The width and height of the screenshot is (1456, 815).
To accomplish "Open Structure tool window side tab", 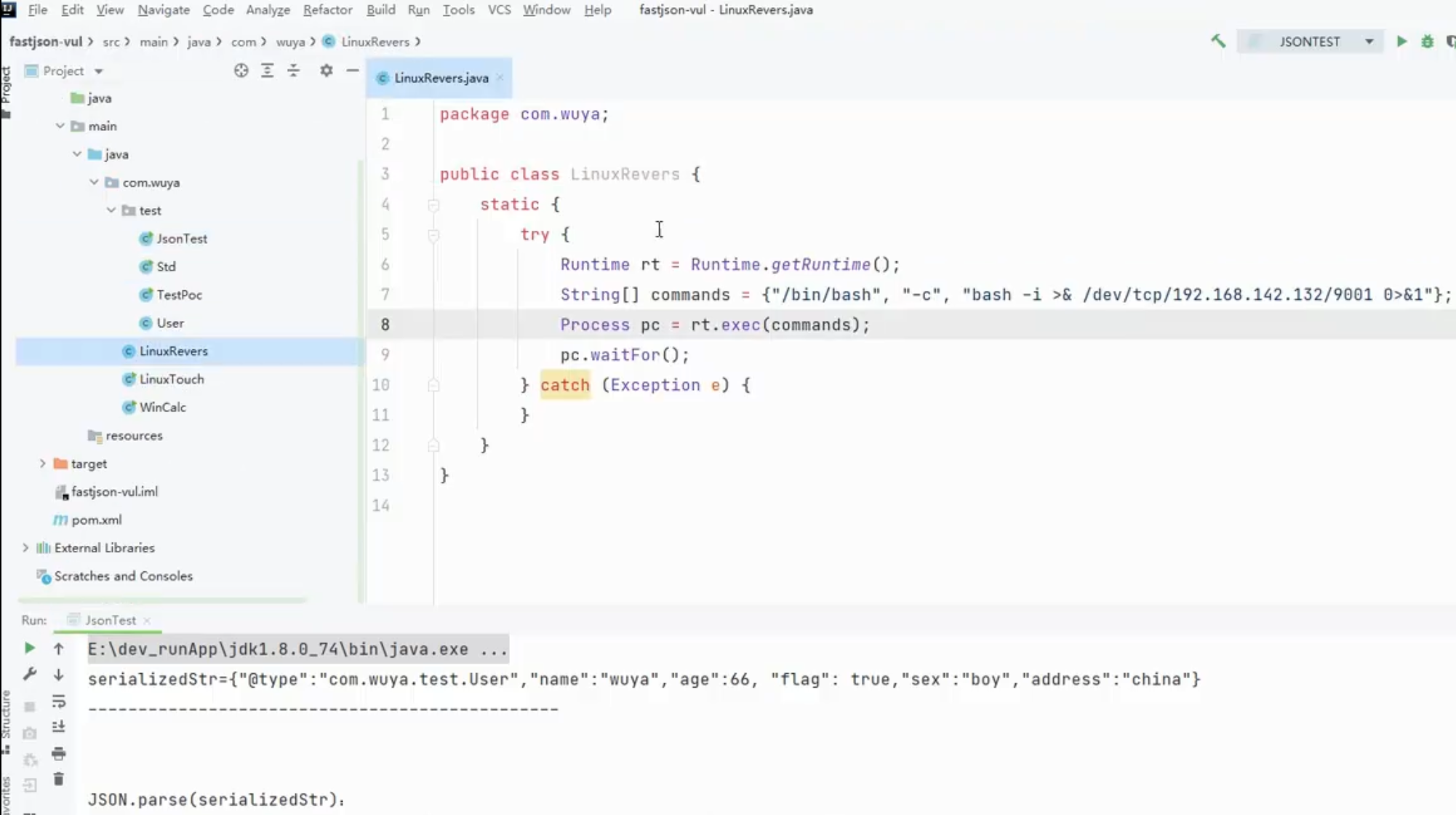I will (7, 720).
